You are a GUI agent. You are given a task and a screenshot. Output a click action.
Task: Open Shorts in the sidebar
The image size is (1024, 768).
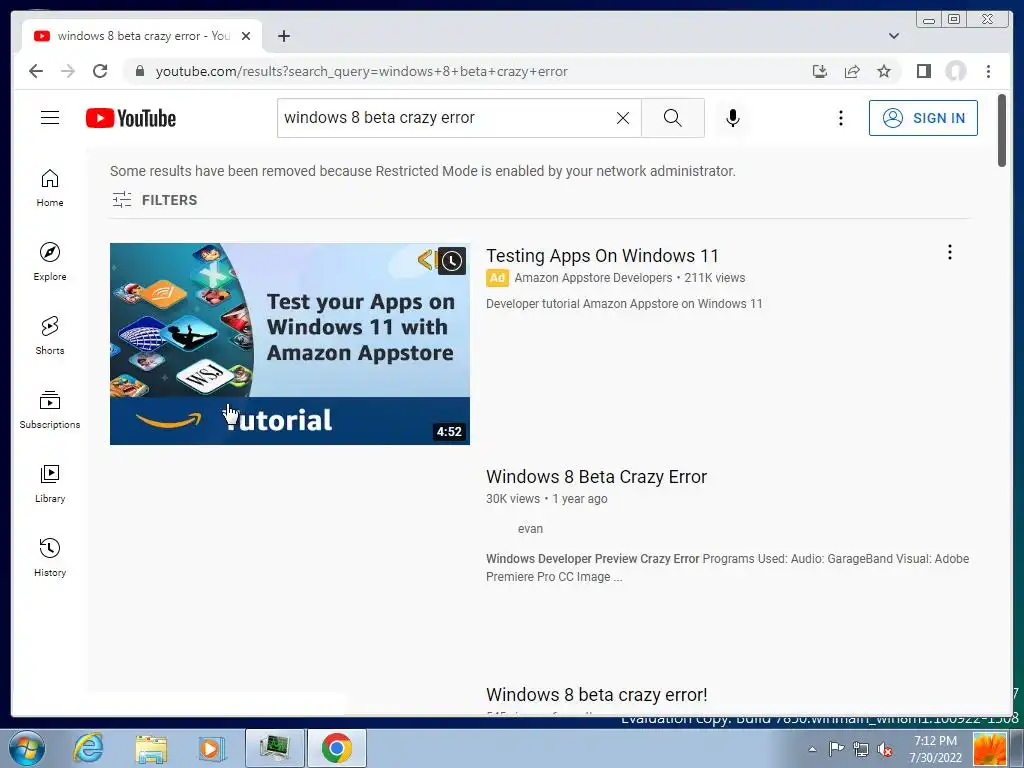tap(50, 336)
